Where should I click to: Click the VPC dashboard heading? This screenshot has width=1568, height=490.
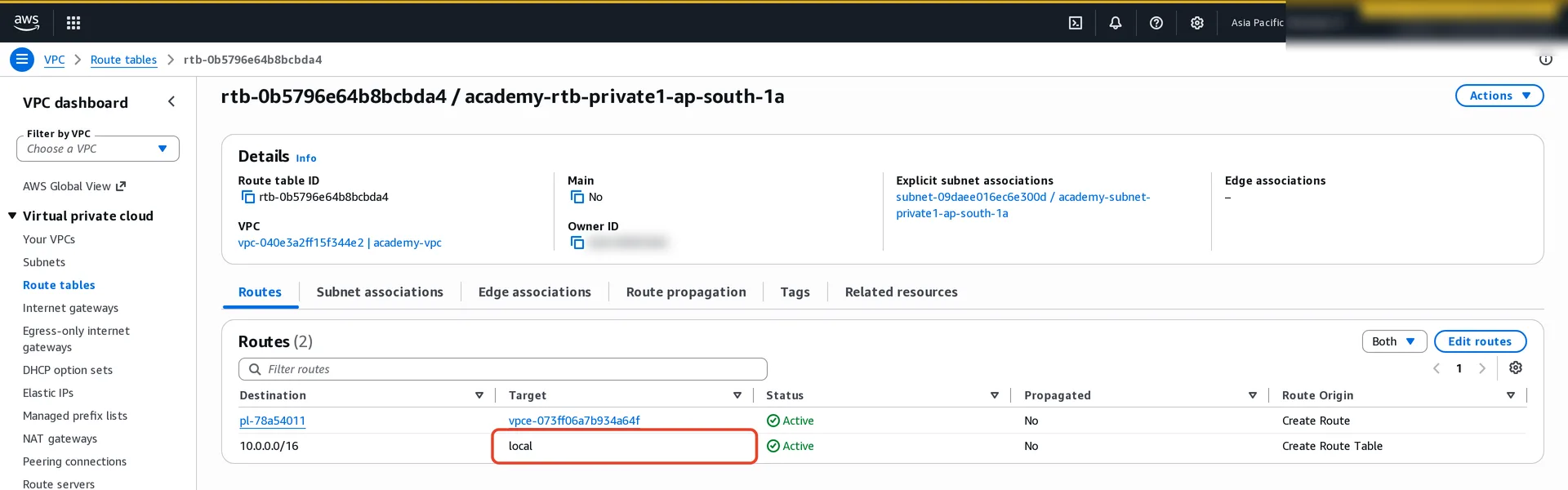click(75, 102)
